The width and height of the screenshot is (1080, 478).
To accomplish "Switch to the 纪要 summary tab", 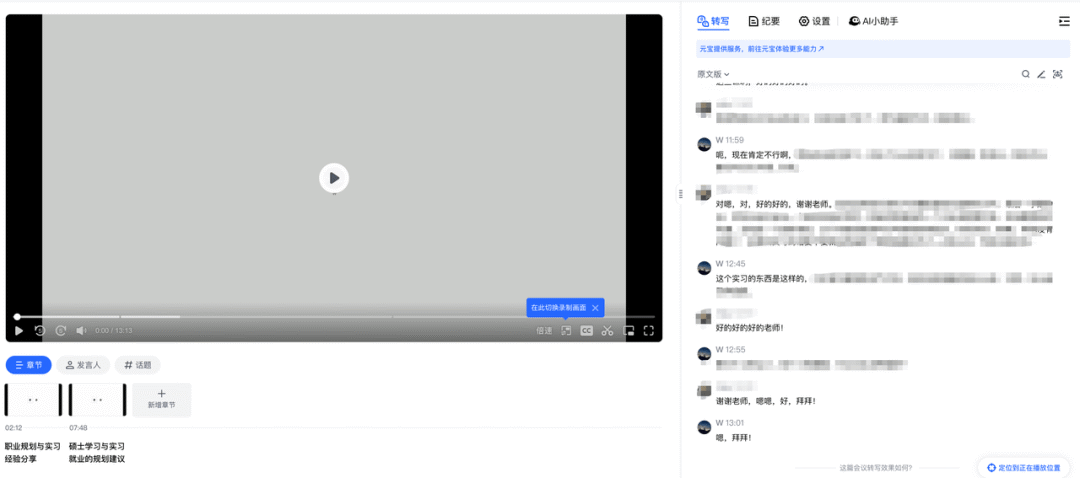I will click(x=764, y=21).
